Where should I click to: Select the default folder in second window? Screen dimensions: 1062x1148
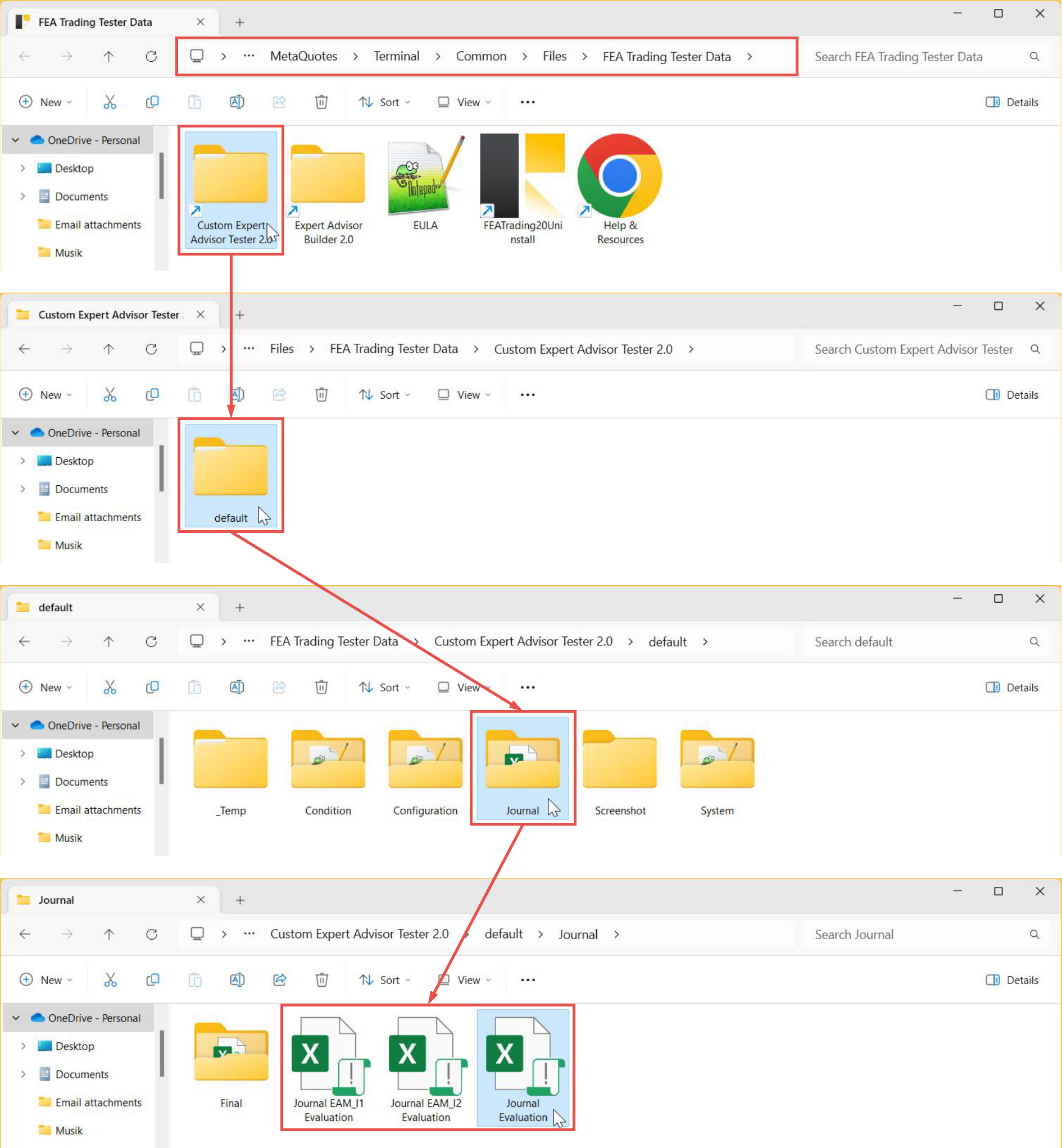[x=230, y=476]
